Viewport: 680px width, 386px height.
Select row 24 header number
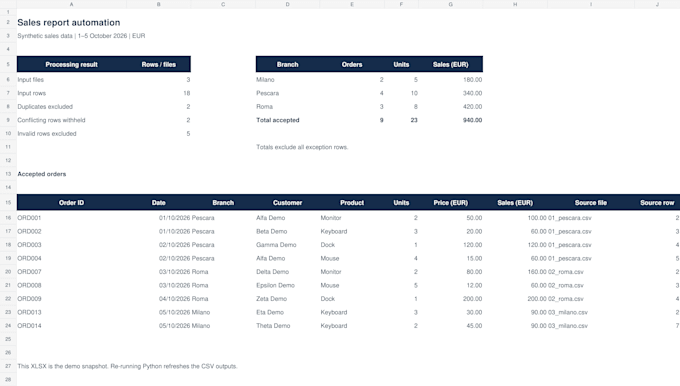8,326
